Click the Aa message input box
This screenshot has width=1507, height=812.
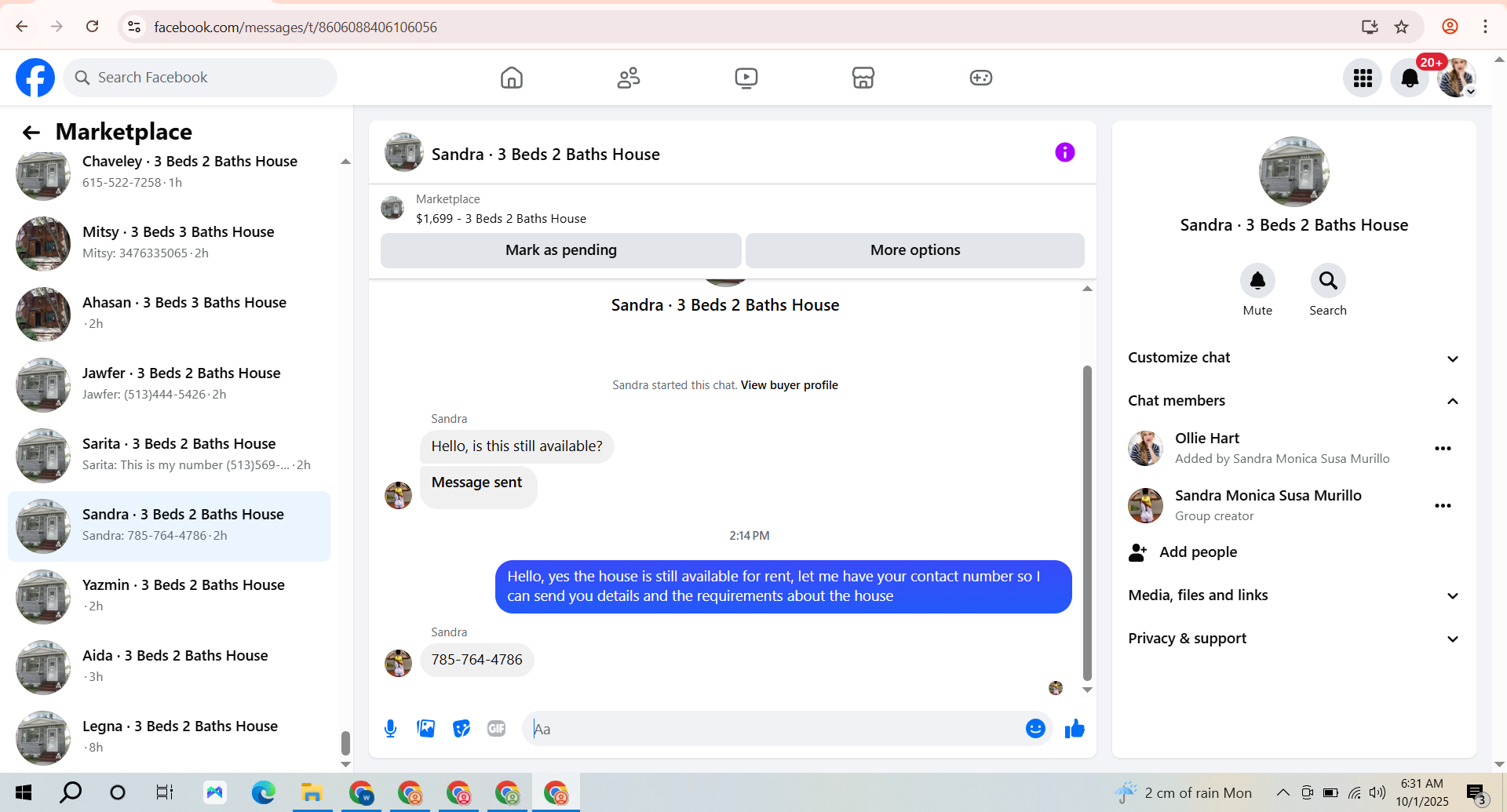click(773, 729)
